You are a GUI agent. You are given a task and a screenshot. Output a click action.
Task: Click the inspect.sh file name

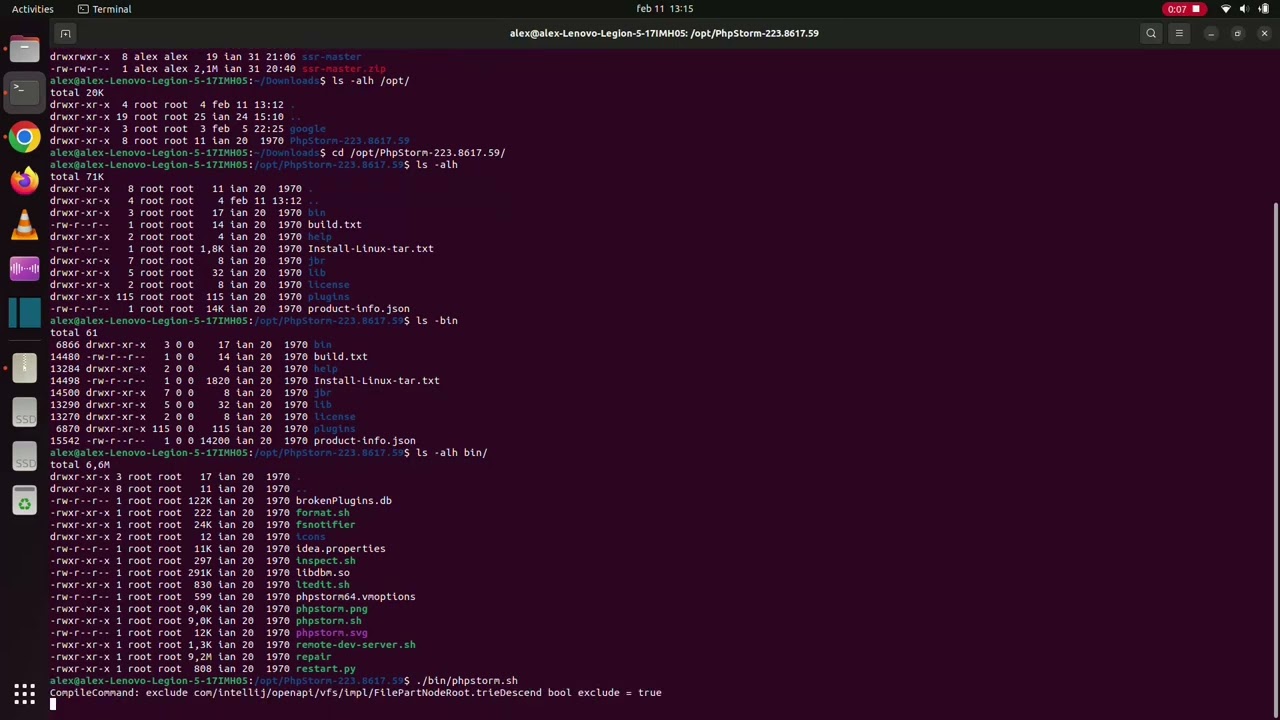click(x=325, y=561)
